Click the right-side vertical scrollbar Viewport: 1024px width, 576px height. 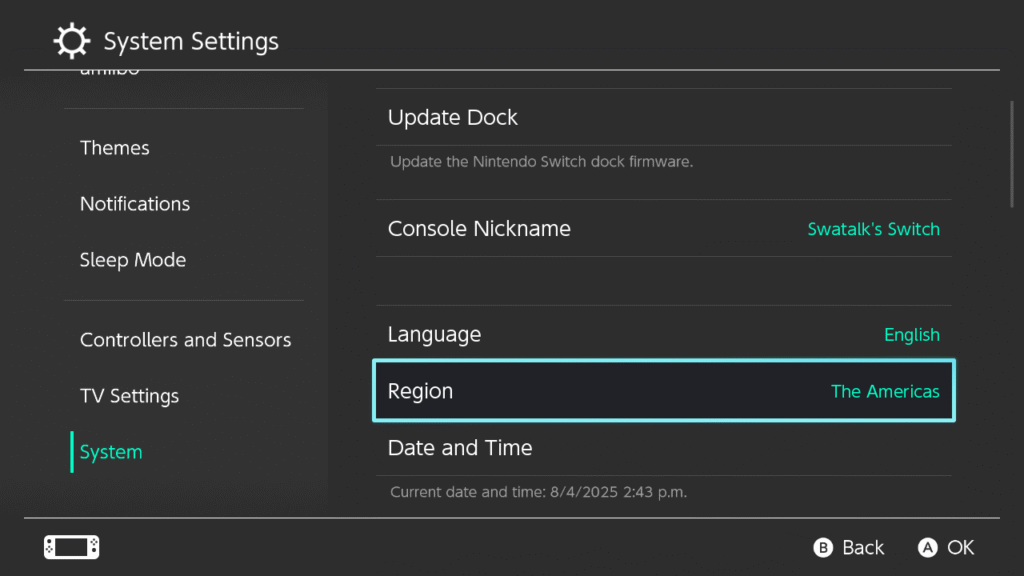coord(1012,150)
